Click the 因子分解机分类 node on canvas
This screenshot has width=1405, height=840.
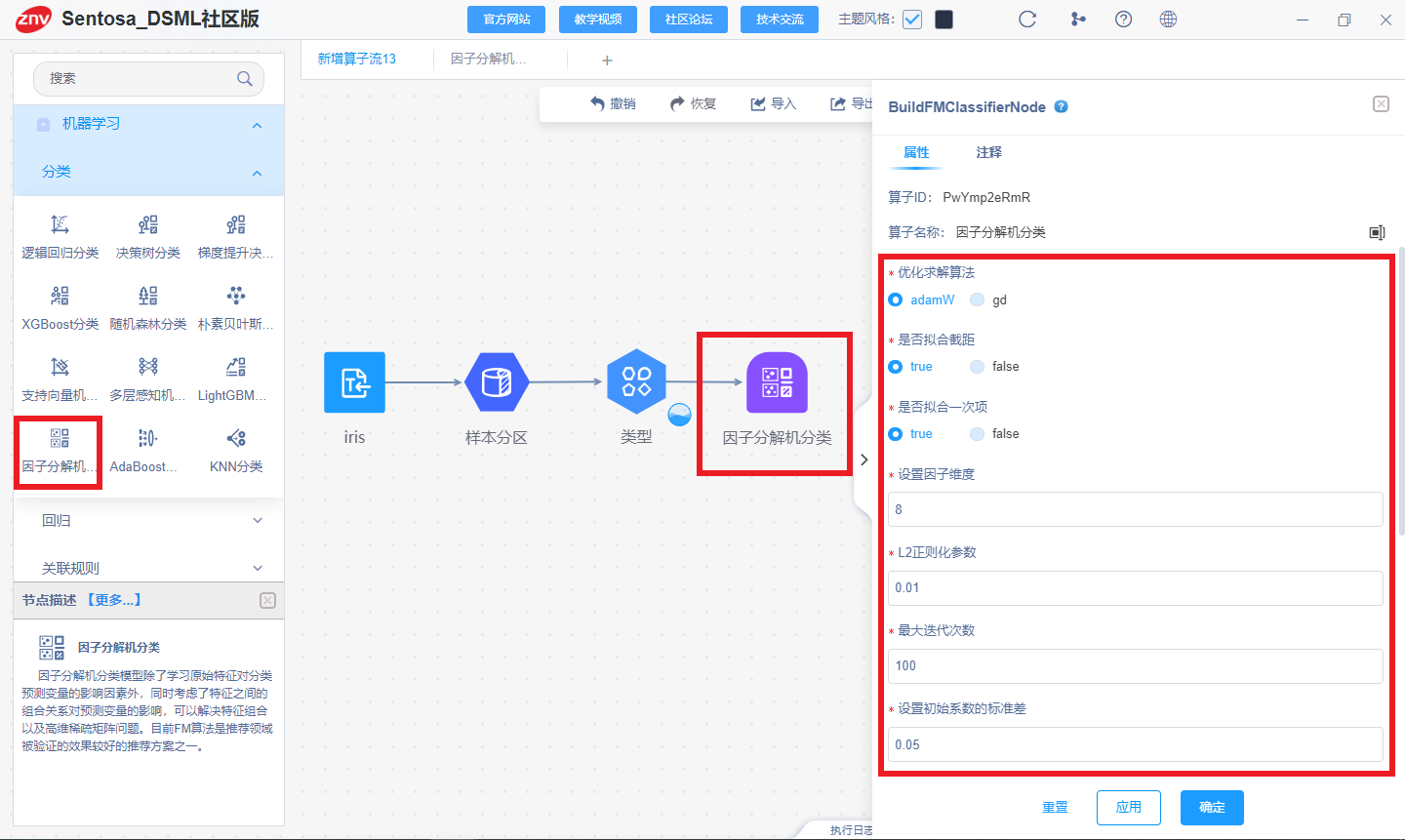click(x=777, y=382)
